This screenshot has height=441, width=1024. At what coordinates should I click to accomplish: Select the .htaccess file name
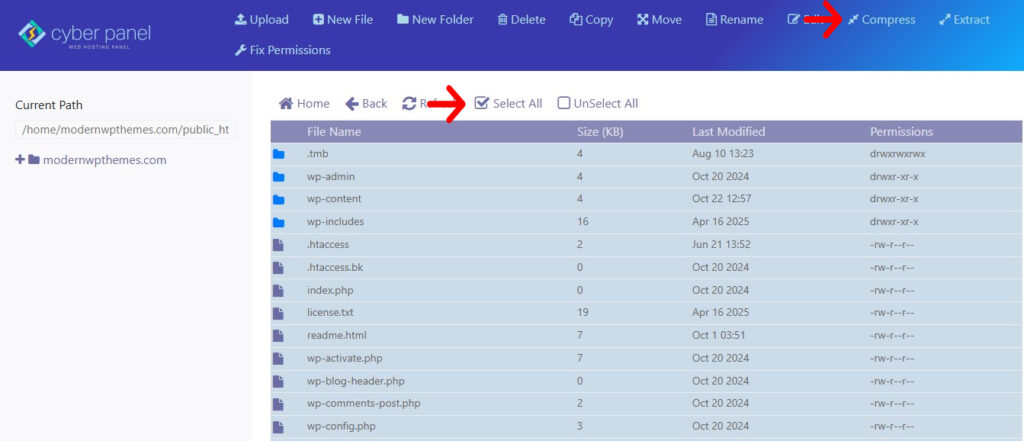click(x=328, y=244)
